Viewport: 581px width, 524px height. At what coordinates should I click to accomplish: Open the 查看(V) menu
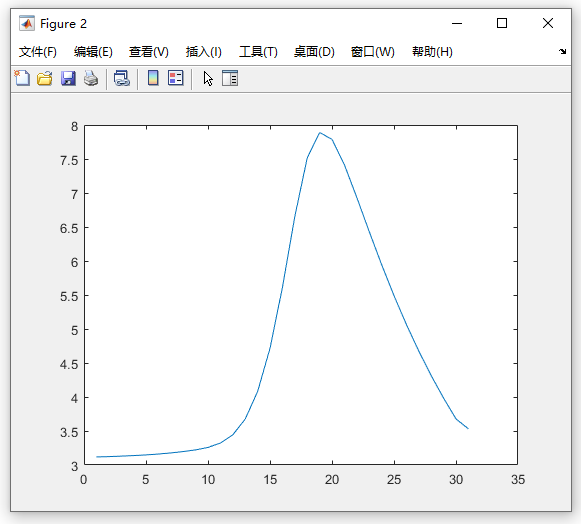point(149,52)
